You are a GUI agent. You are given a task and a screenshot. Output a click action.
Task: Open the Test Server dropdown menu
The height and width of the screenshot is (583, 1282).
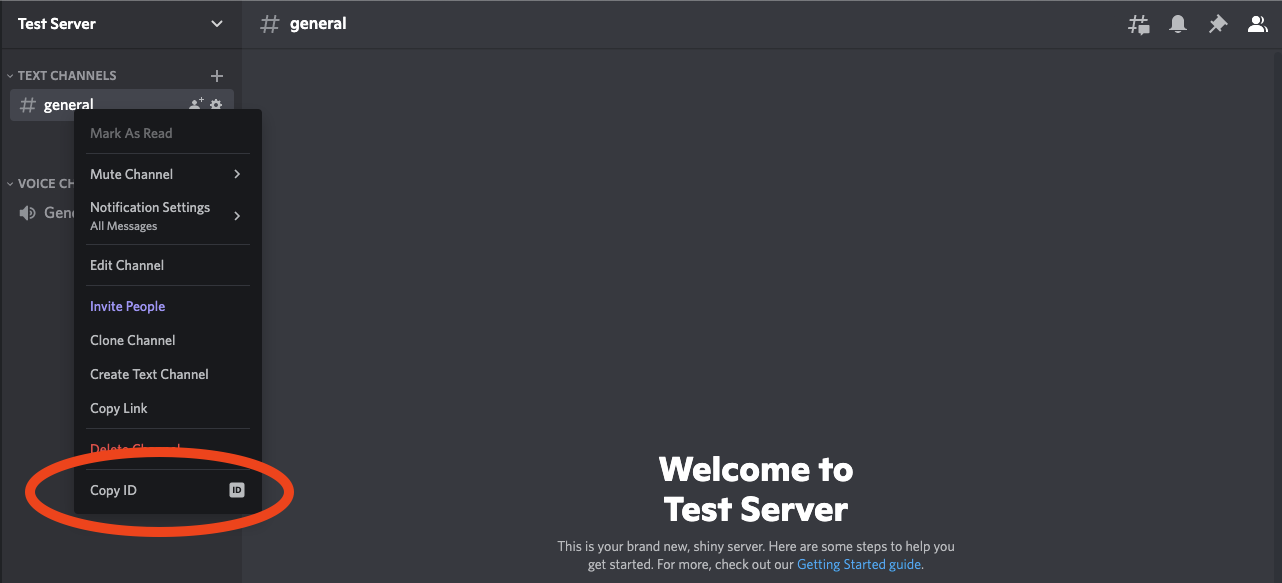click(x=118, y=23)
